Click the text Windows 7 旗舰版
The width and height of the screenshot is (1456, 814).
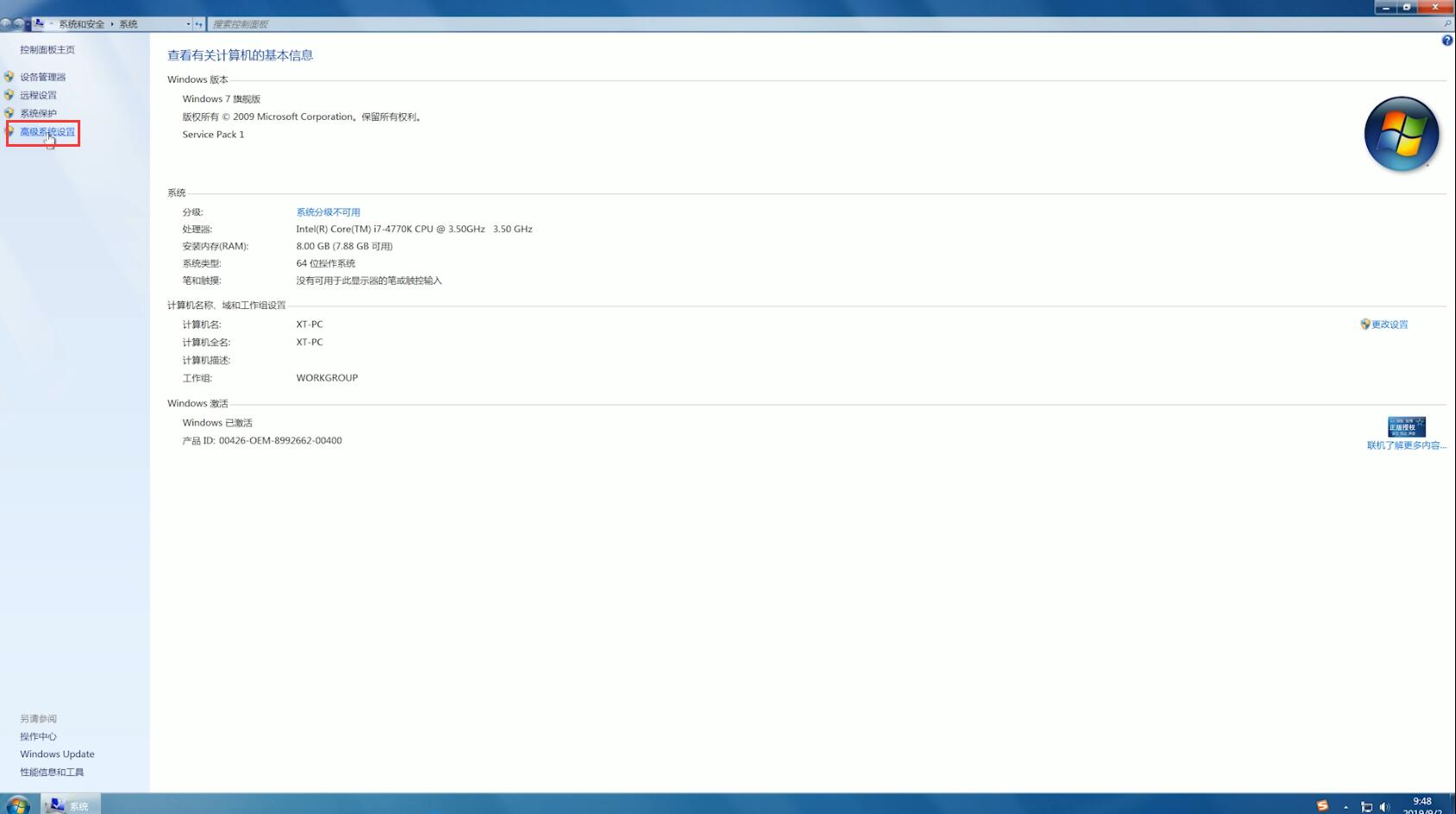tap(221, 99)
